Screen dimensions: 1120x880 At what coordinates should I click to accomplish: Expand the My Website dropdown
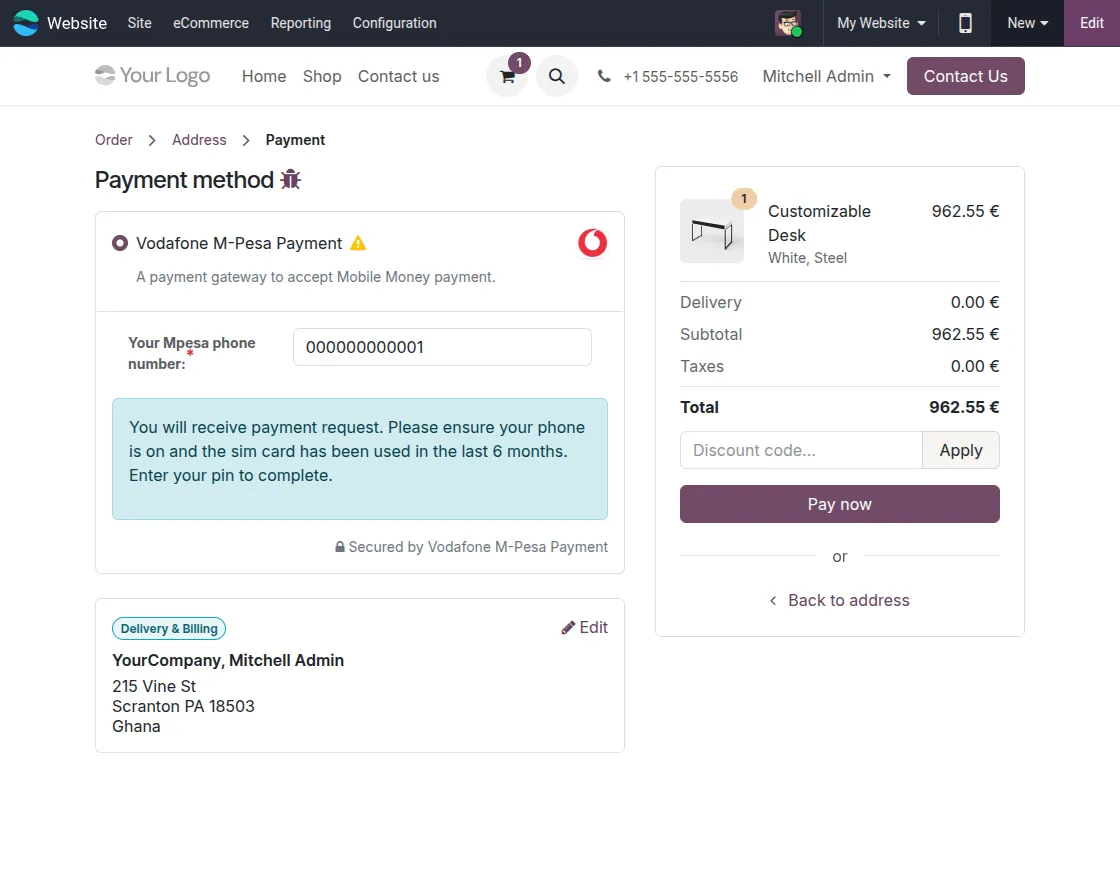click(881, 23)
